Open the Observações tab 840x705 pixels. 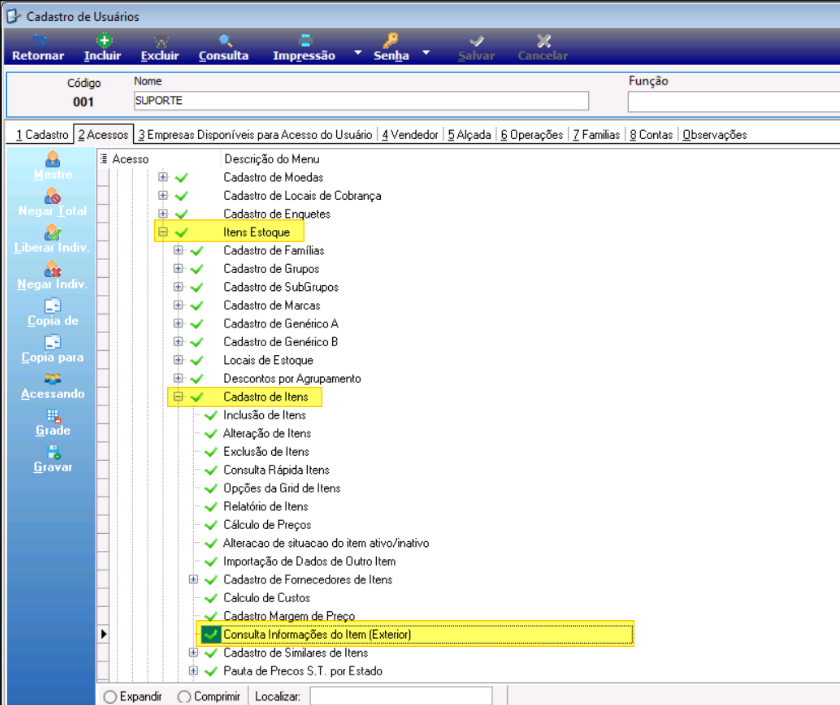tap(715, 134)
